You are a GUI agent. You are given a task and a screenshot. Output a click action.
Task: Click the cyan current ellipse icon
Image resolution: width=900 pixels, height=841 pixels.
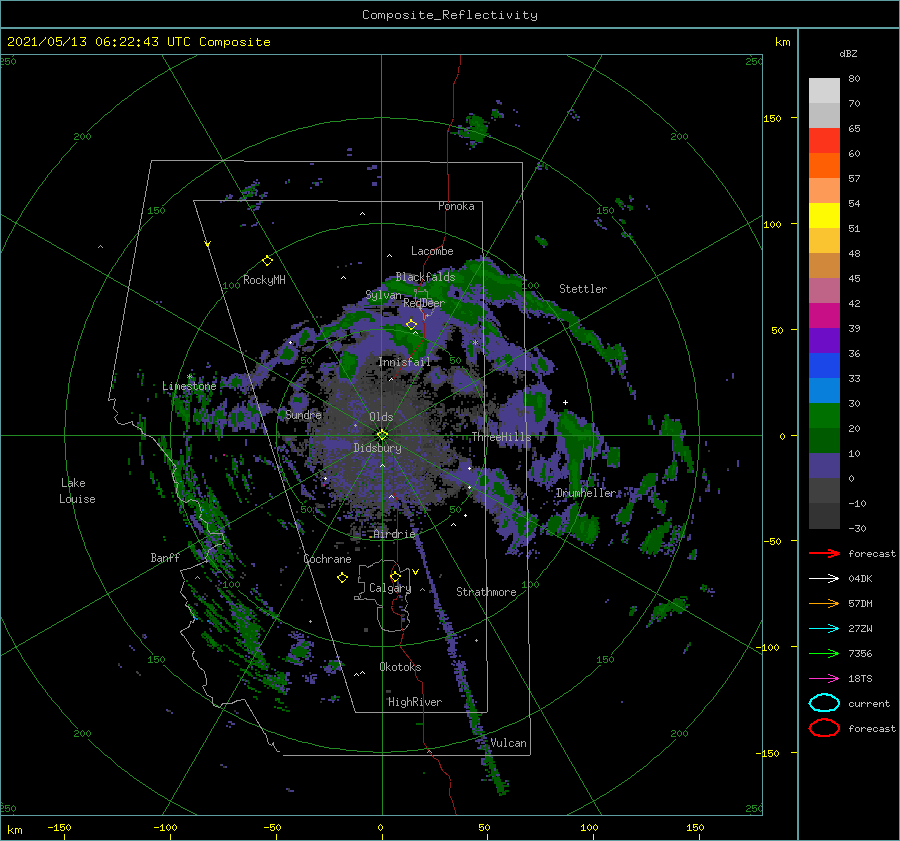[824, 703]
